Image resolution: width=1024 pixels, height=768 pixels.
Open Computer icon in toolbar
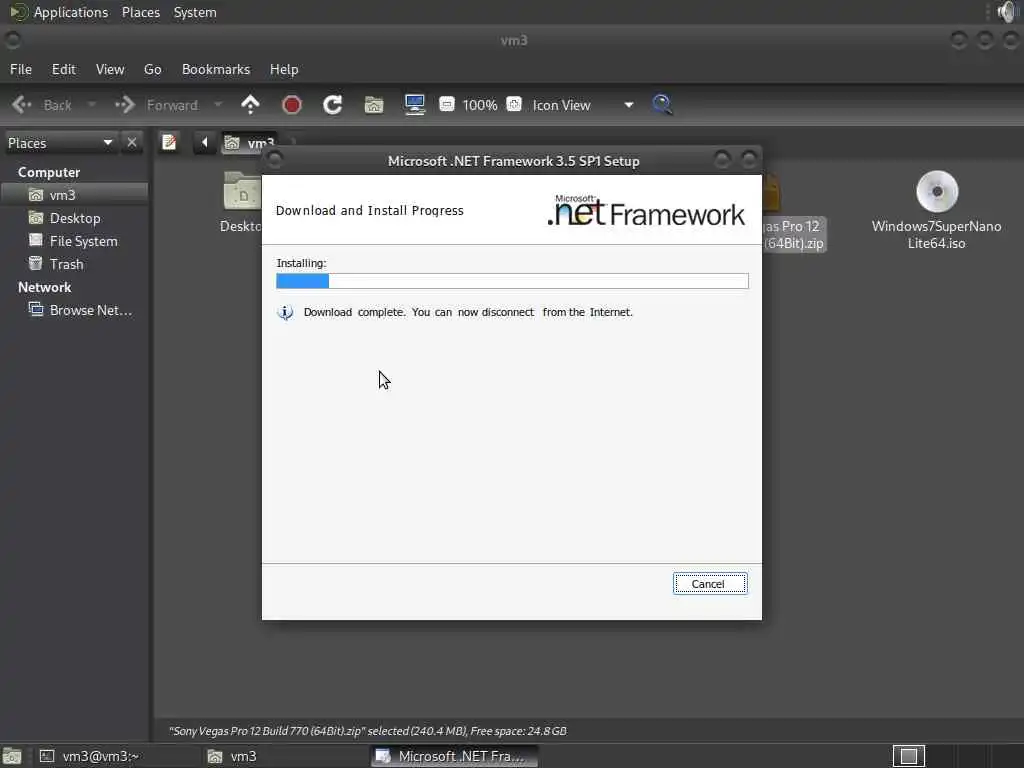coord(415,104)
